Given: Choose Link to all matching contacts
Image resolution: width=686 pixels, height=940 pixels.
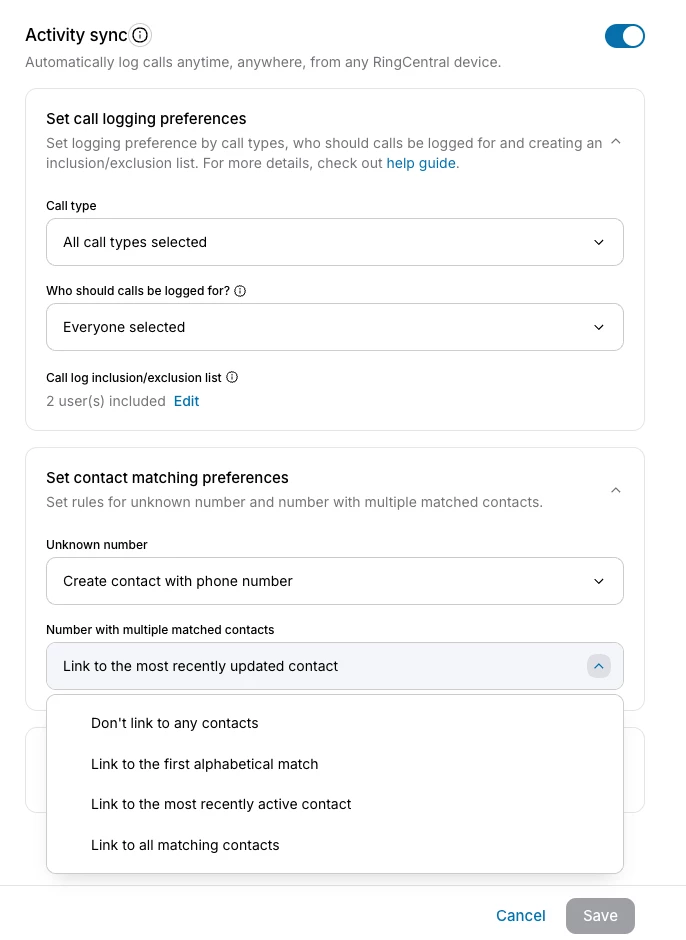Looking at the screenshot, I should point(185,845).
